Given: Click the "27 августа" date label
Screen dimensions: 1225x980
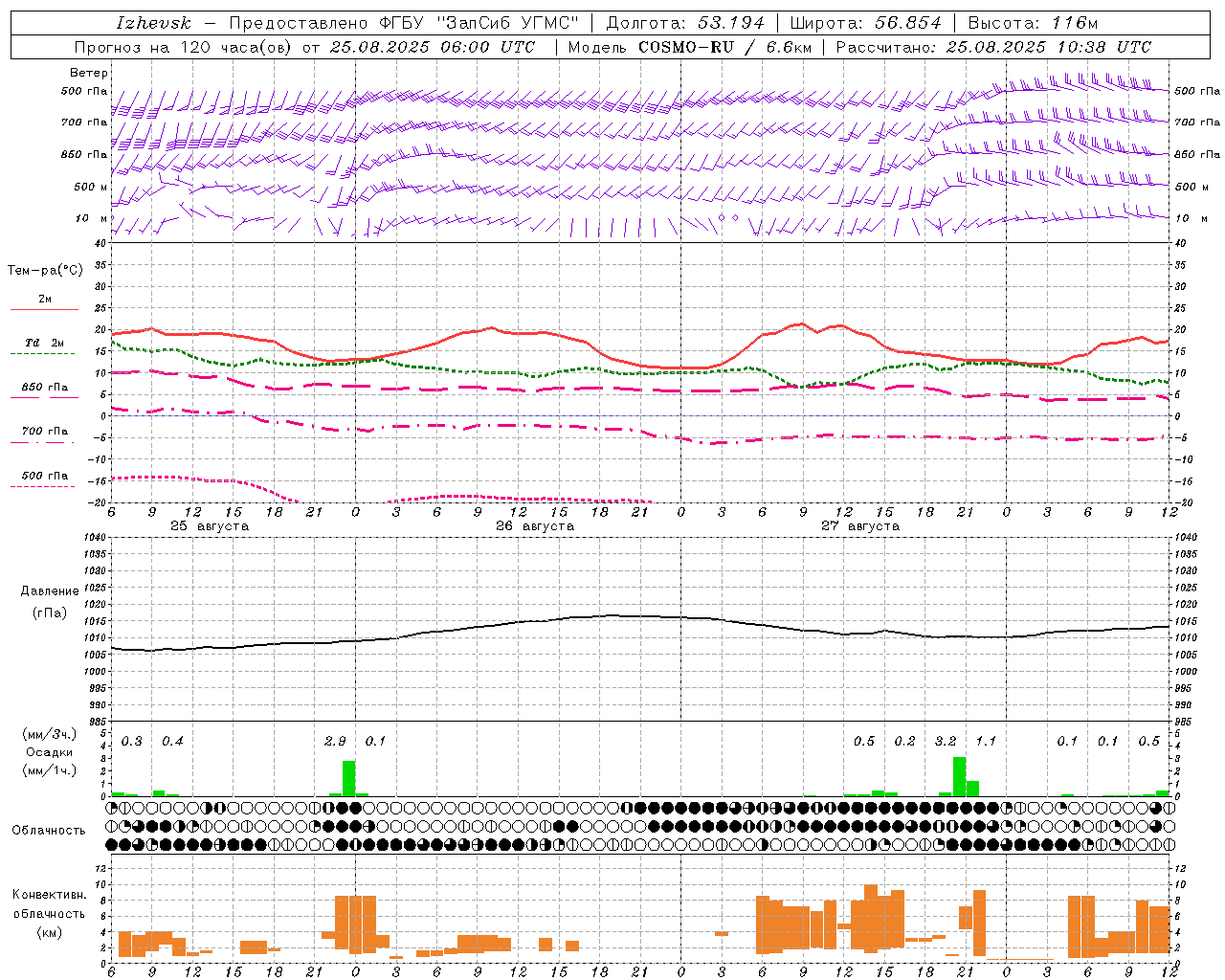Looking at the screenshot, I should click(x=860, y=526).
